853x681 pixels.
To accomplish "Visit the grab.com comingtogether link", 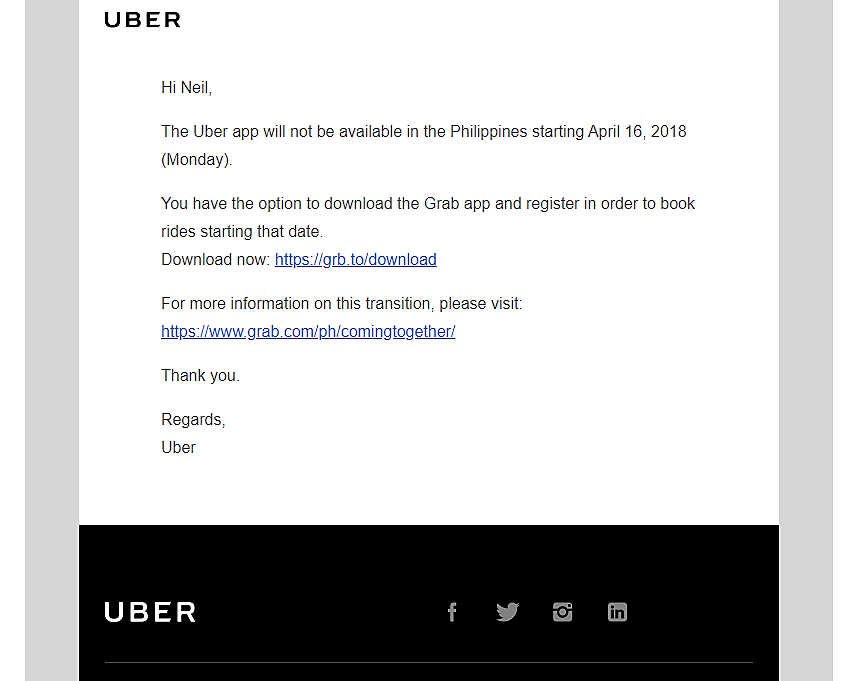I will click(x=308, y=332).
